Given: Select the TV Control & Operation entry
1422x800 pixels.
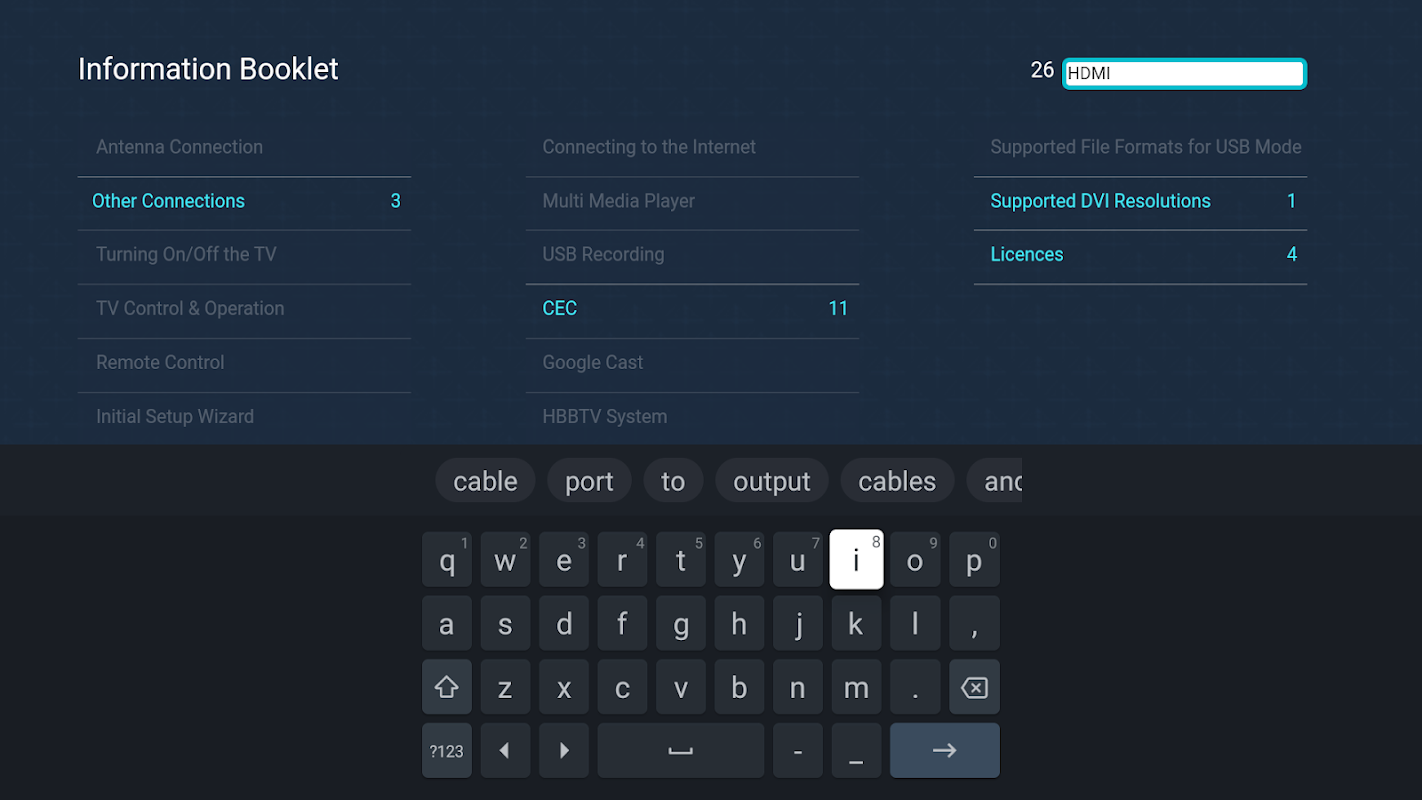Looking at the screenshot, I should click(244, 308).
